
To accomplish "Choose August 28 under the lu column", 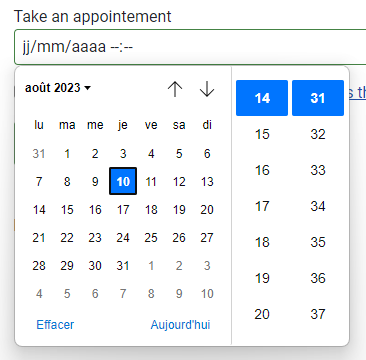I will pos(39,266).
